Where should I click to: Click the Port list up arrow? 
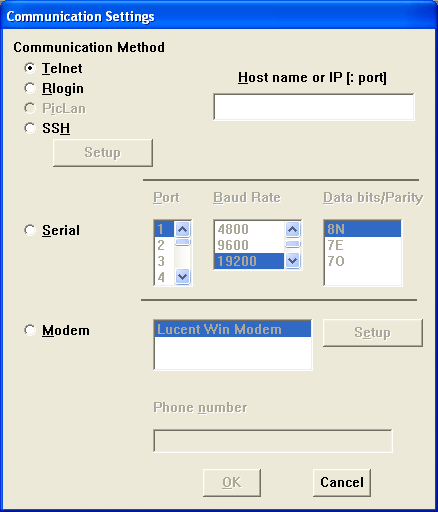point(182,229)
